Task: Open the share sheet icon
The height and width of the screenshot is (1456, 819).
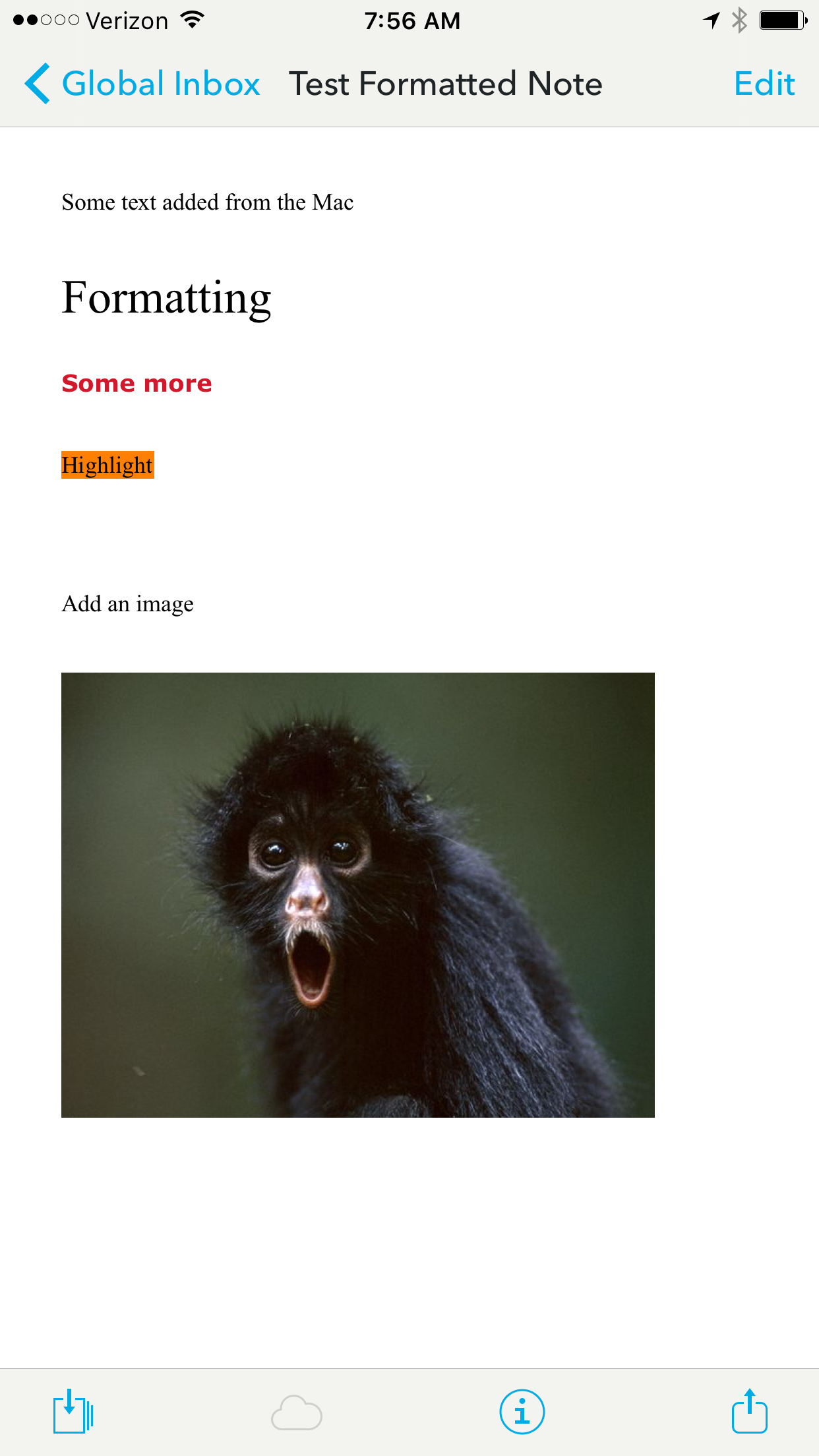Action: coord(749,1411)
